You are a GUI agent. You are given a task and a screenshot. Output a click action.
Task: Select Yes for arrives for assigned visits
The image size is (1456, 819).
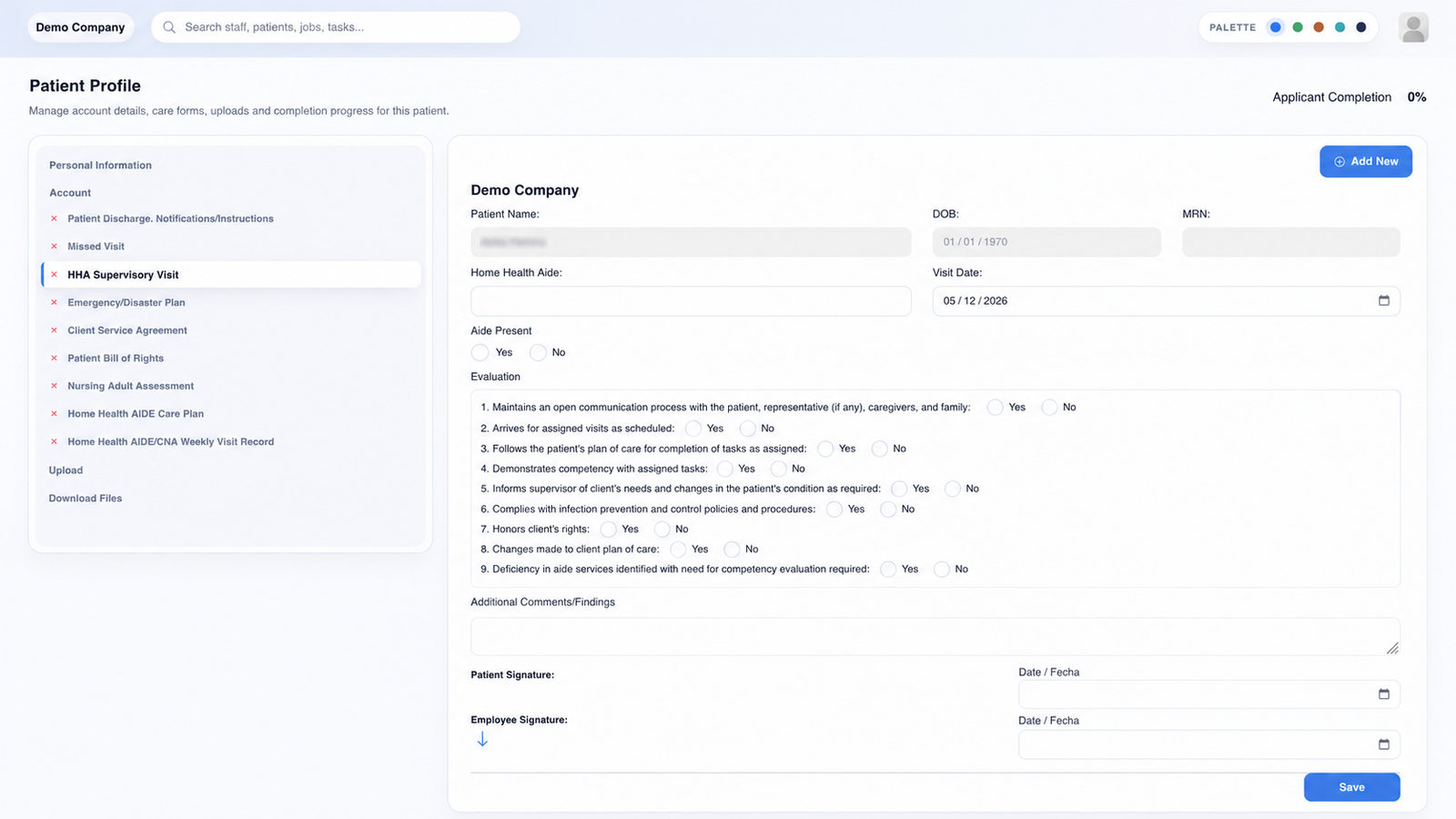tap(693, 429)
